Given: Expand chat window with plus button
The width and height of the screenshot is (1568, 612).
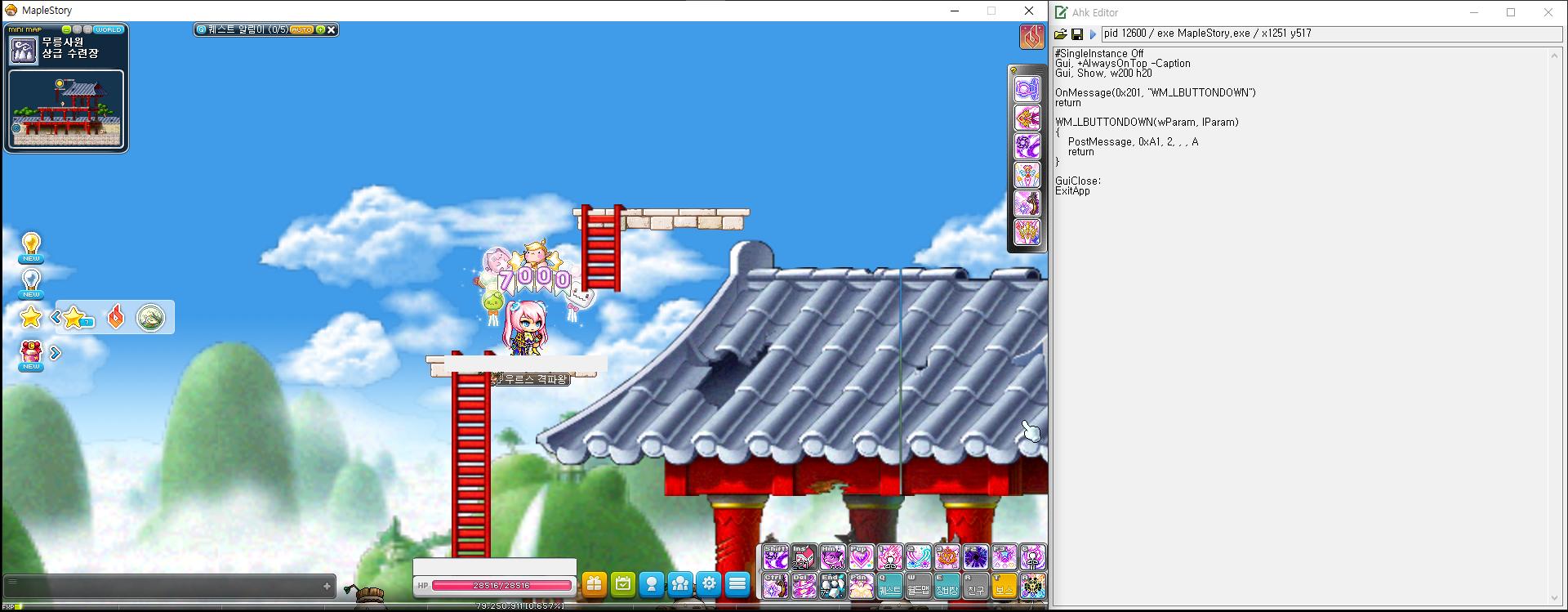Looking at the screenshot, I should 327,586.
